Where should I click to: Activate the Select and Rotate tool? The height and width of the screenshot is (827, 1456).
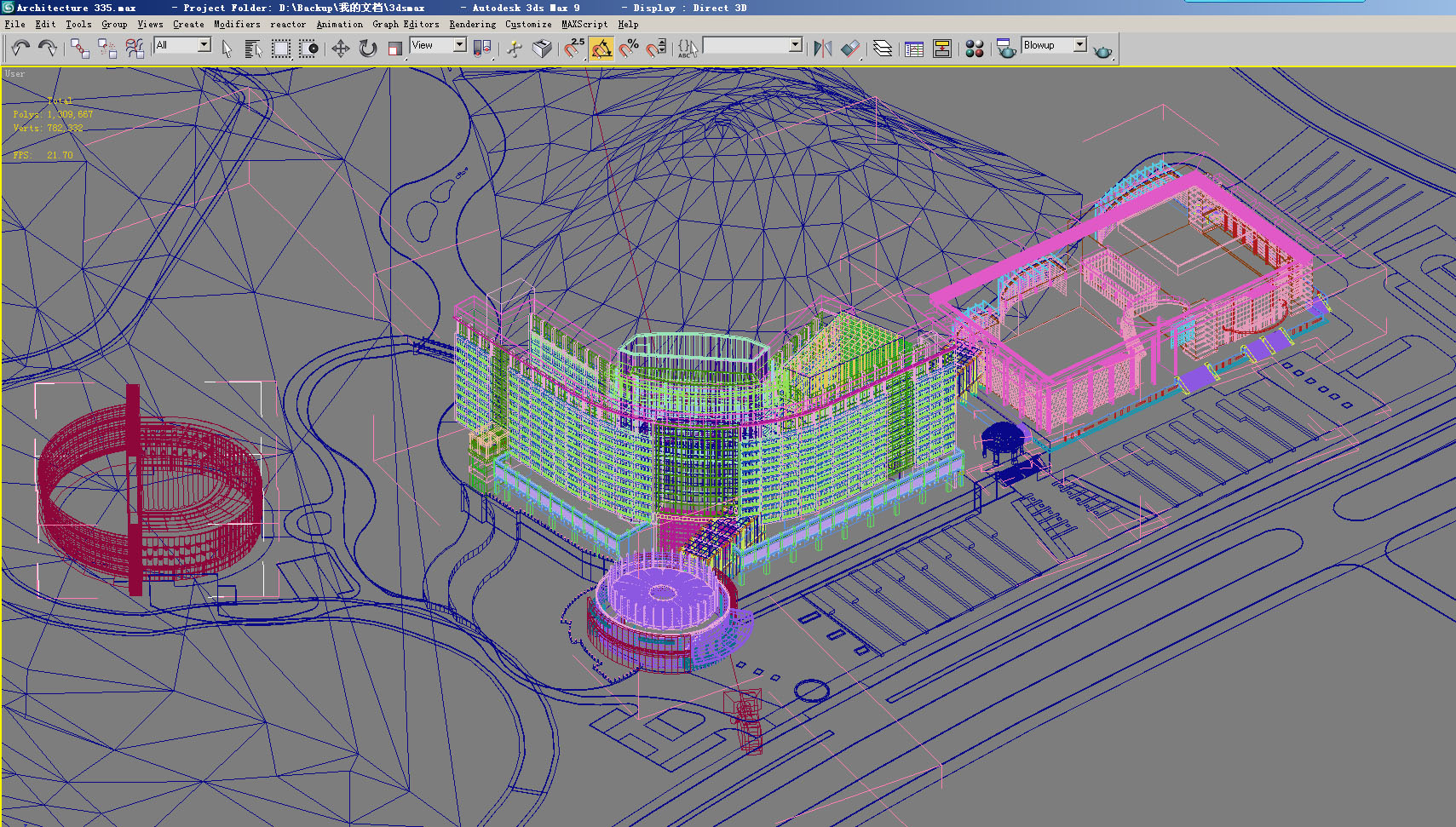(x=367, y=49)
